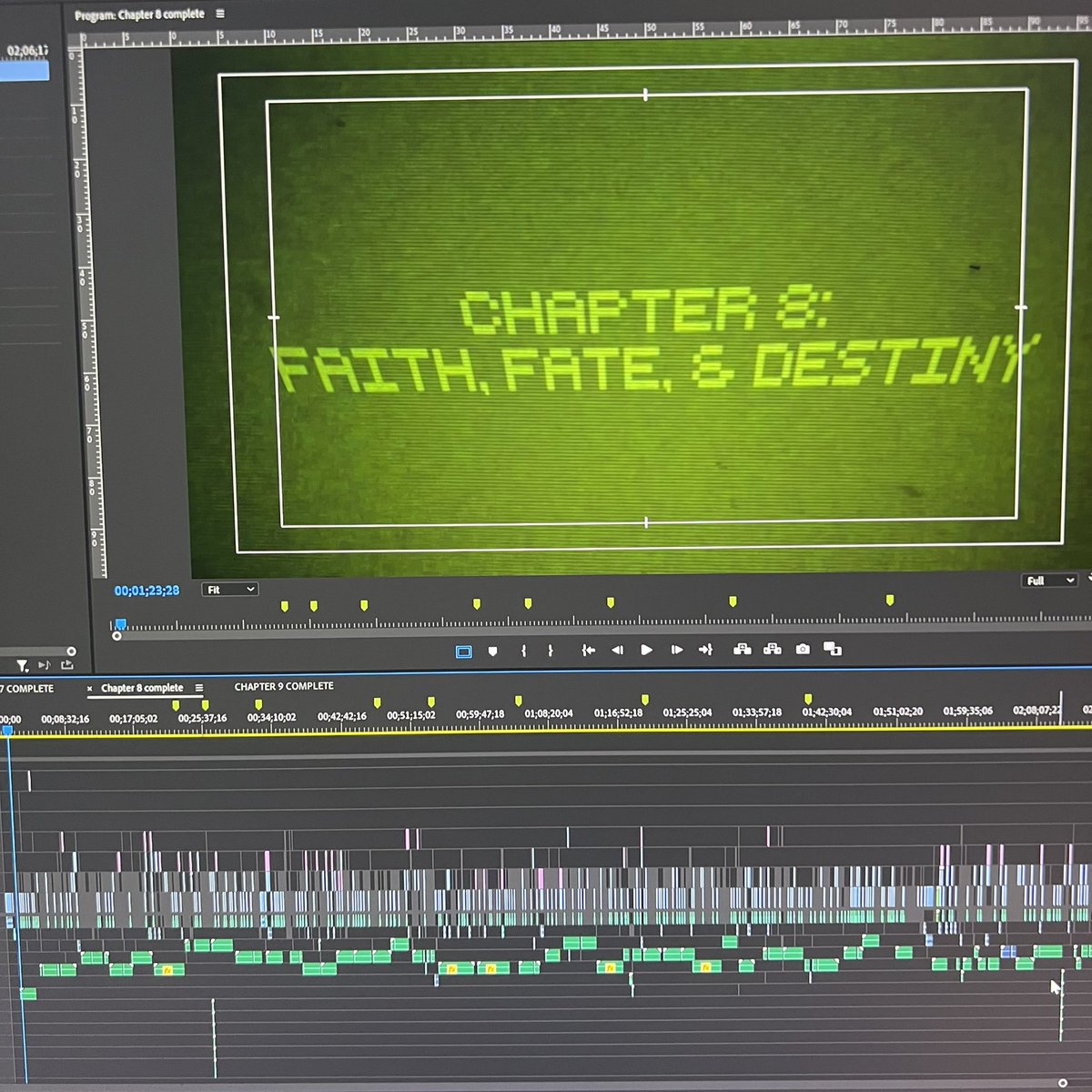Click the Mark Out bracket button
This screenshot has height=1092, width=1092.
pos(551,651)
